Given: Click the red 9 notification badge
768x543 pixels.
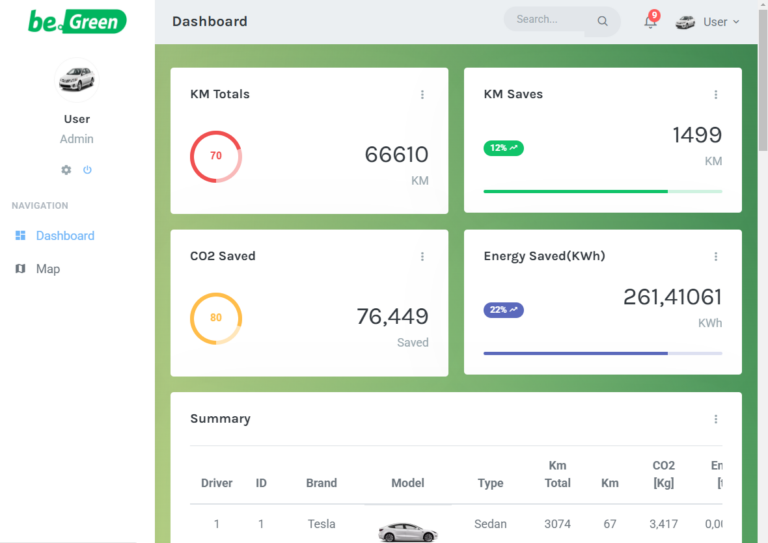Looking at the screenshot, I should [x=654, y=15].
